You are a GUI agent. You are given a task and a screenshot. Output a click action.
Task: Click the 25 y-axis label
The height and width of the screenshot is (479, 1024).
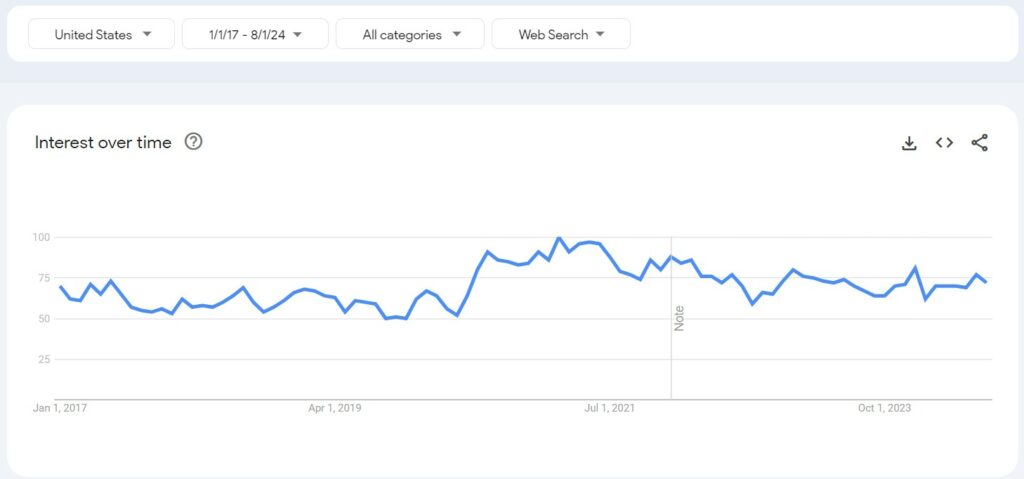[44, 359]
